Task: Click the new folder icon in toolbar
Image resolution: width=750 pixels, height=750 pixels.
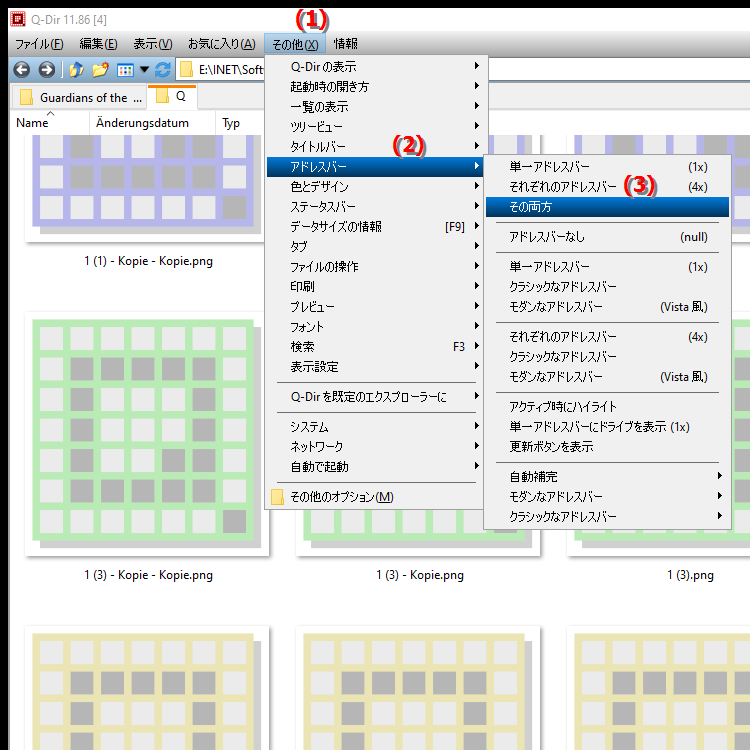Action: 100,70
